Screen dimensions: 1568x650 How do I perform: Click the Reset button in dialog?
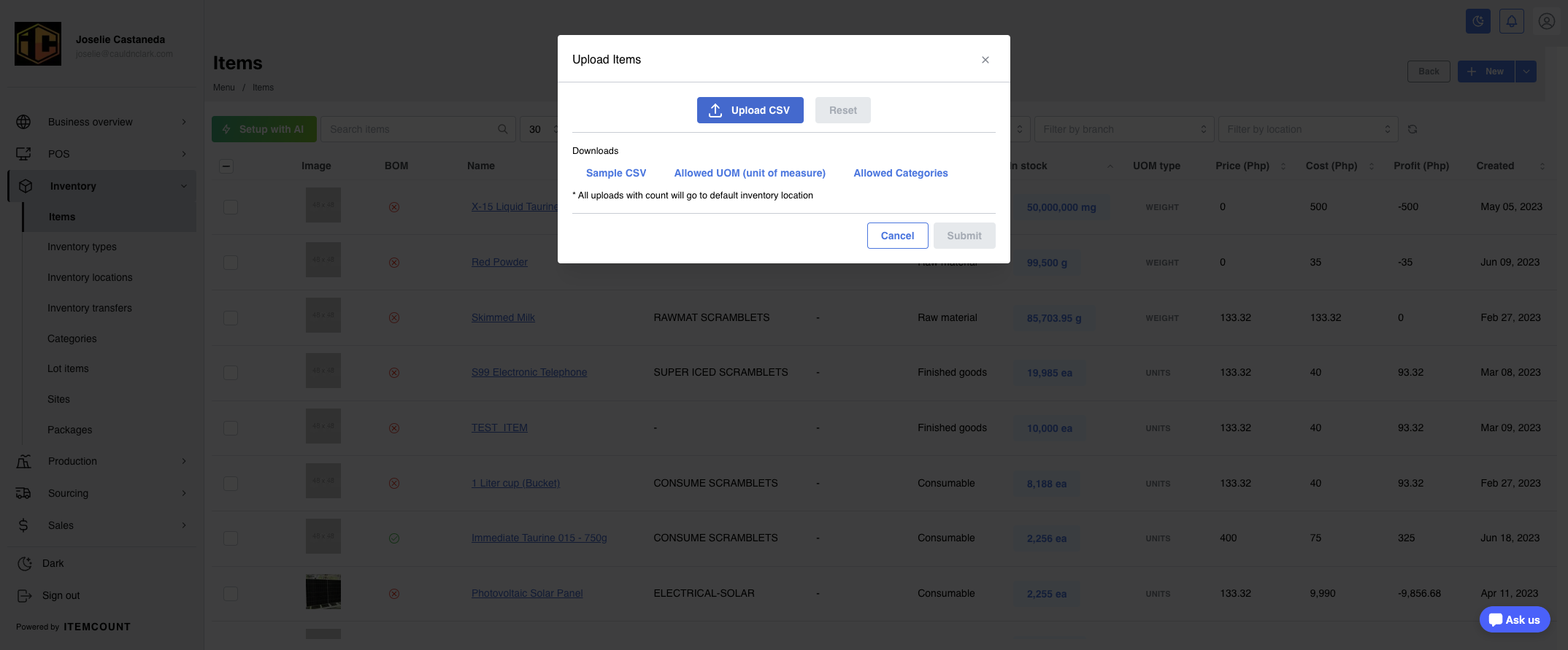tap(842, 110)
